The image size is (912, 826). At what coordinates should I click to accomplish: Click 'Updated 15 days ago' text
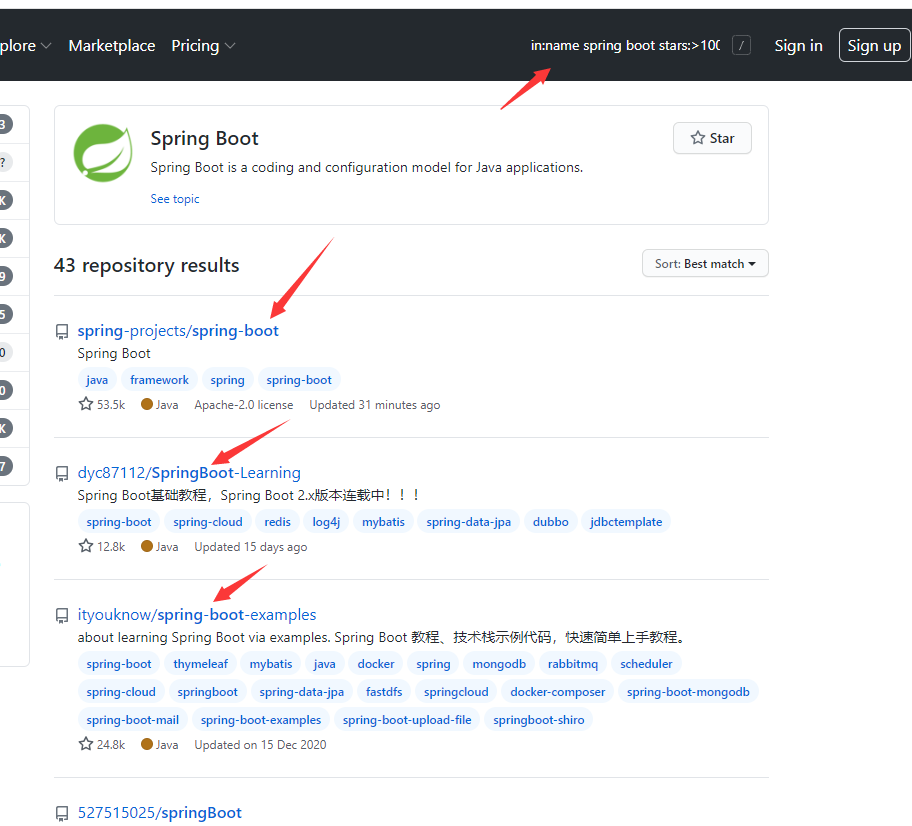pyautogui.click(x=251, y=547)
